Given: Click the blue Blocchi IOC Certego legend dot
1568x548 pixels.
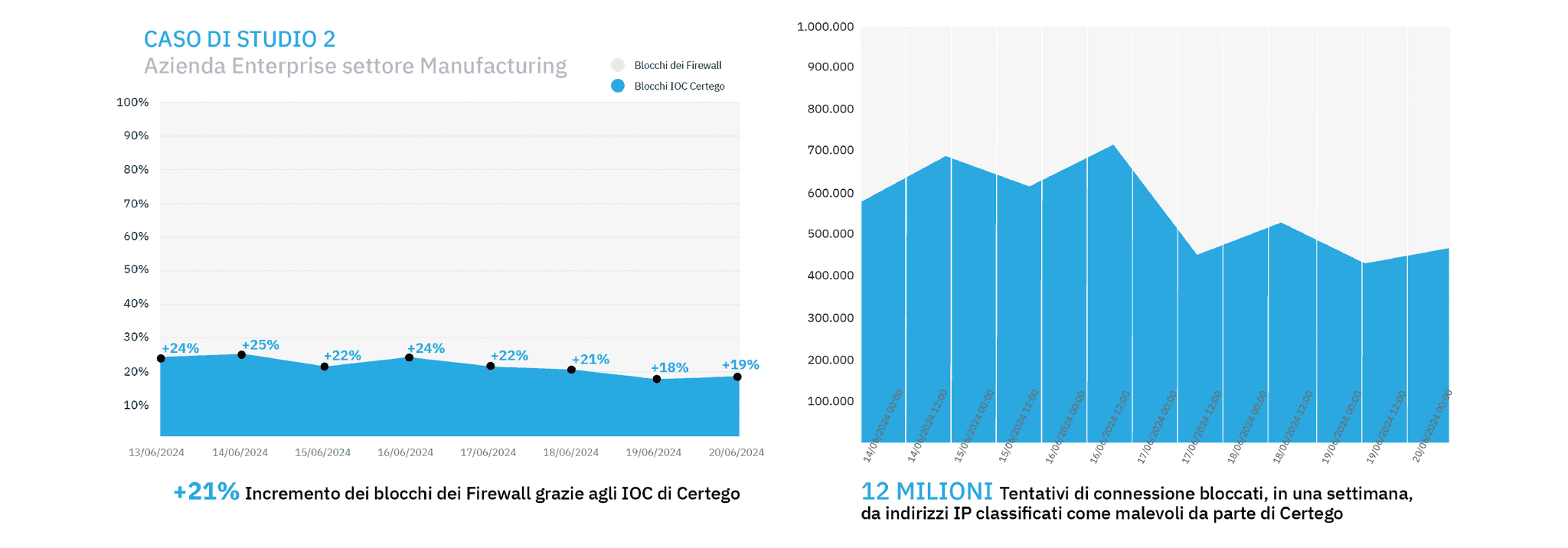Looking at the screenshot, I should point(618,86).
